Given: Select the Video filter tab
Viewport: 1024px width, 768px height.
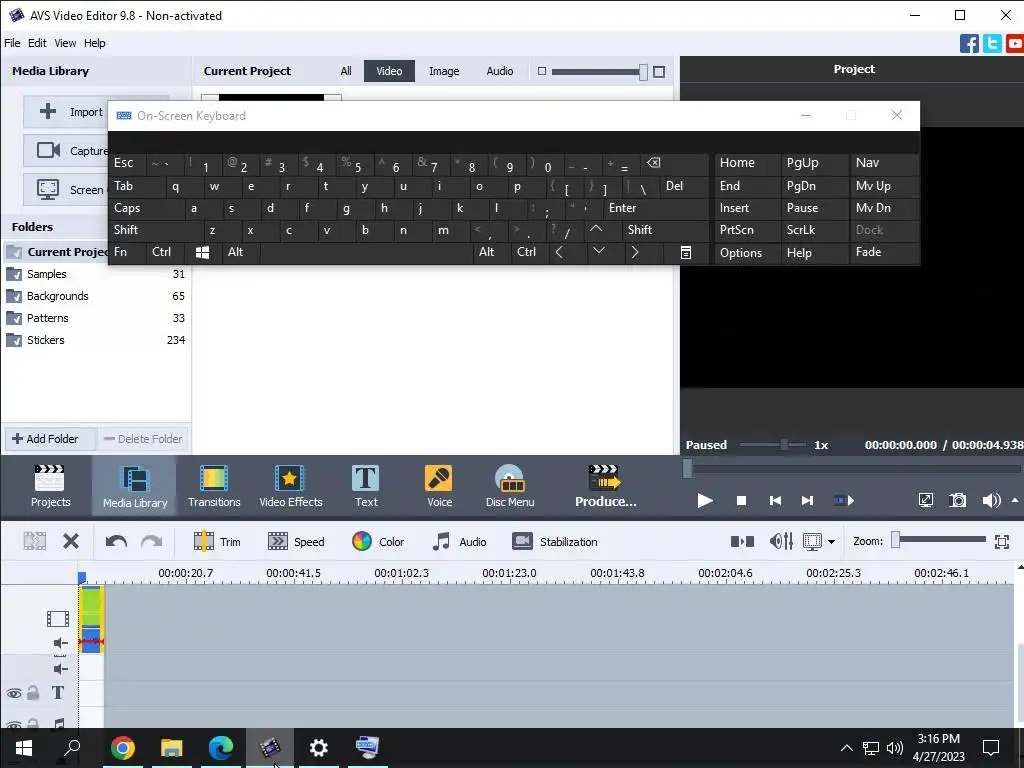Looking at the screenshot, I should (x=389, y=71).
